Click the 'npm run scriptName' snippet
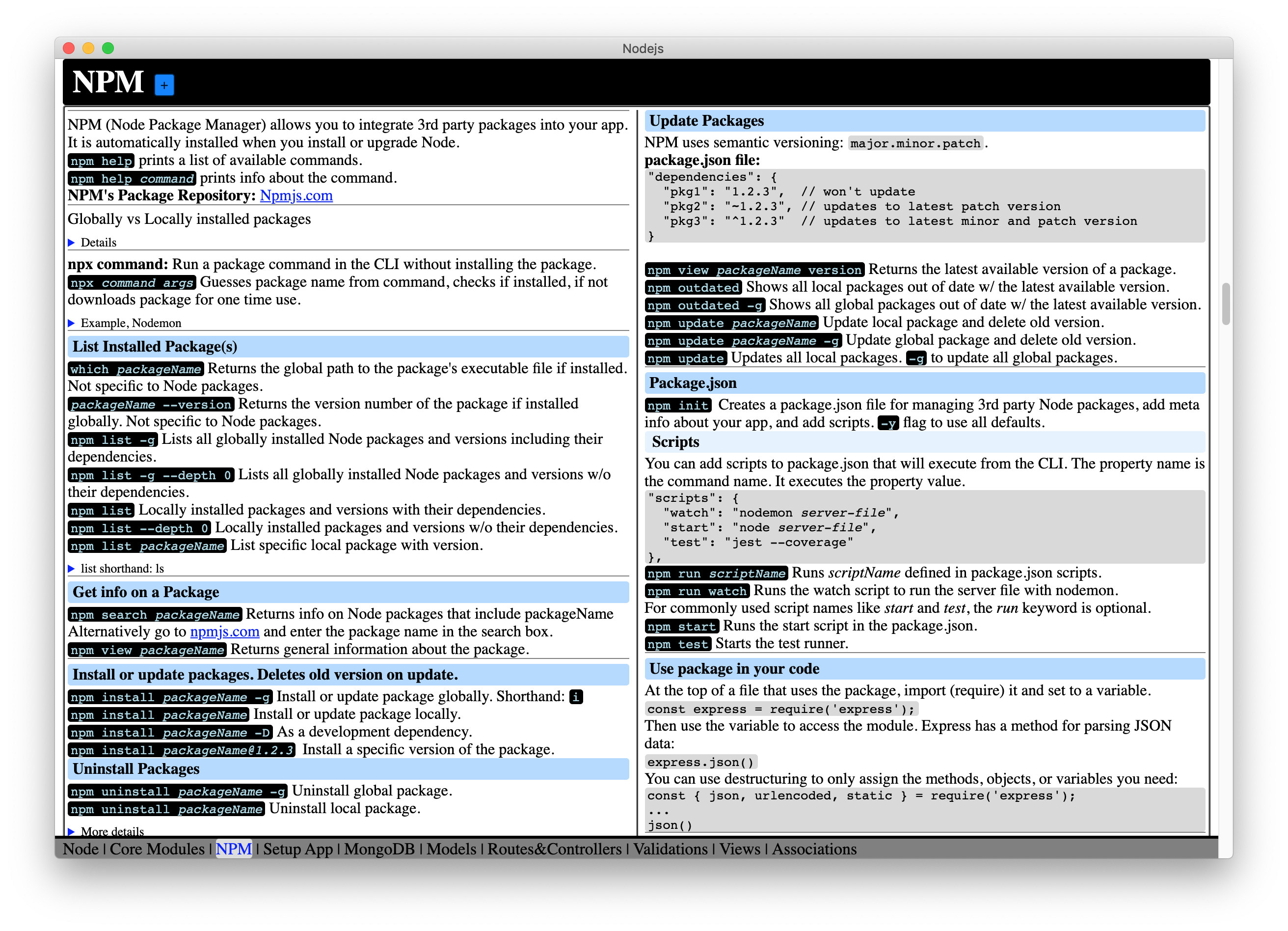The width and height of the screenshot is (1288, 931). click(x=716, y=573)
